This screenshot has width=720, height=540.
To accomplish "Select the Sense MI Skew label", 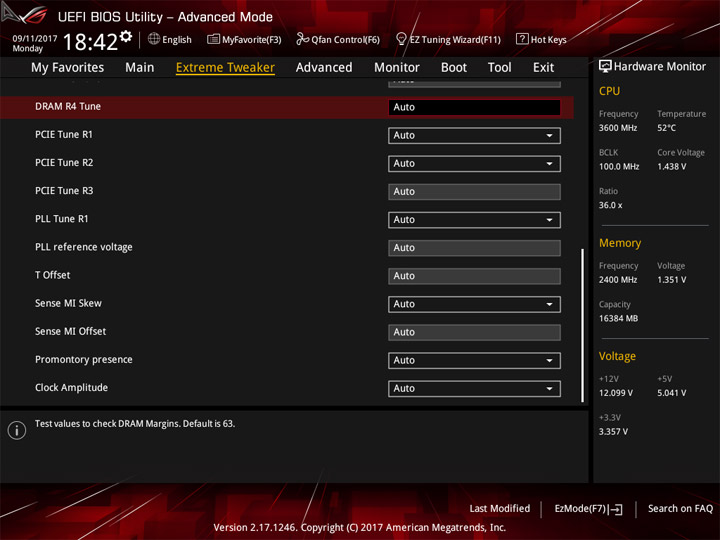I will click(x=68, y=303).
